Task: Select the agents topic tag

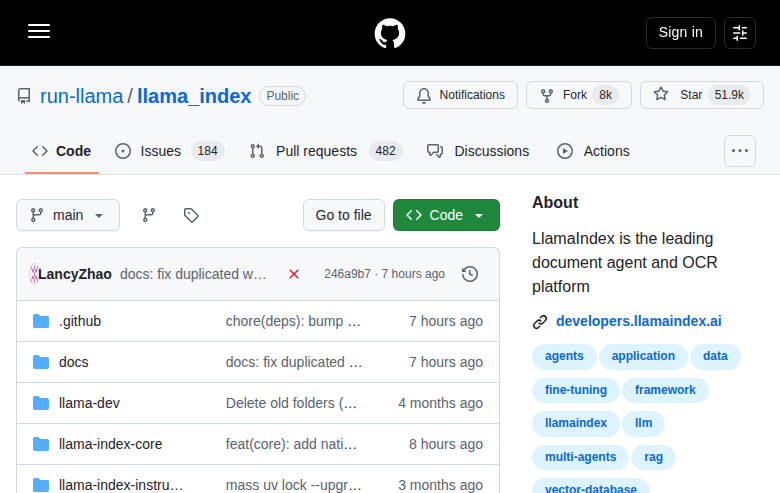Action: (x=564, y=356)
